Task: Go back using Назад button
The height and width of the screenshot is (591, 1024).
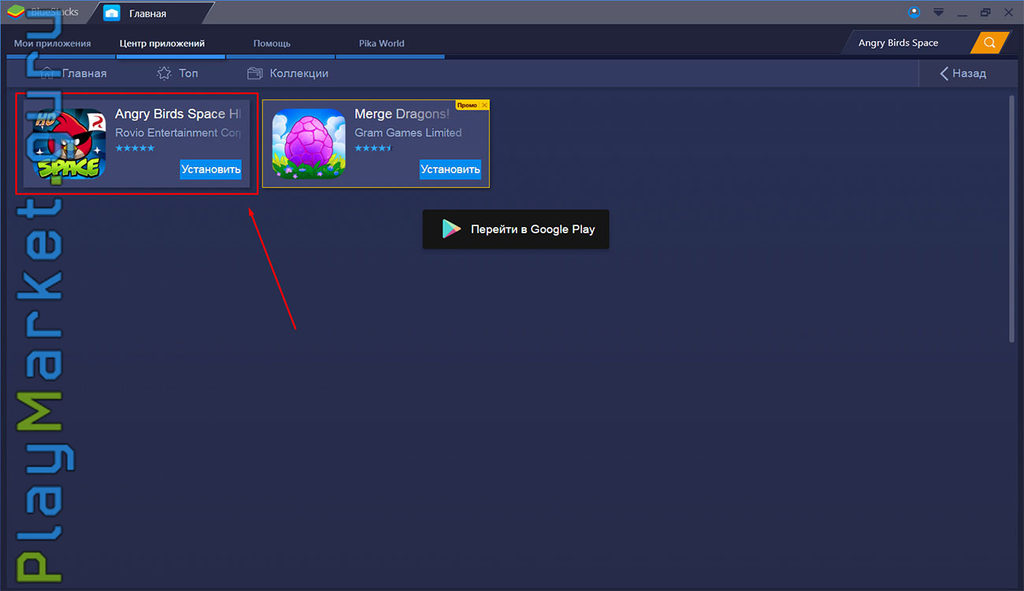Action: coord(963,74)
